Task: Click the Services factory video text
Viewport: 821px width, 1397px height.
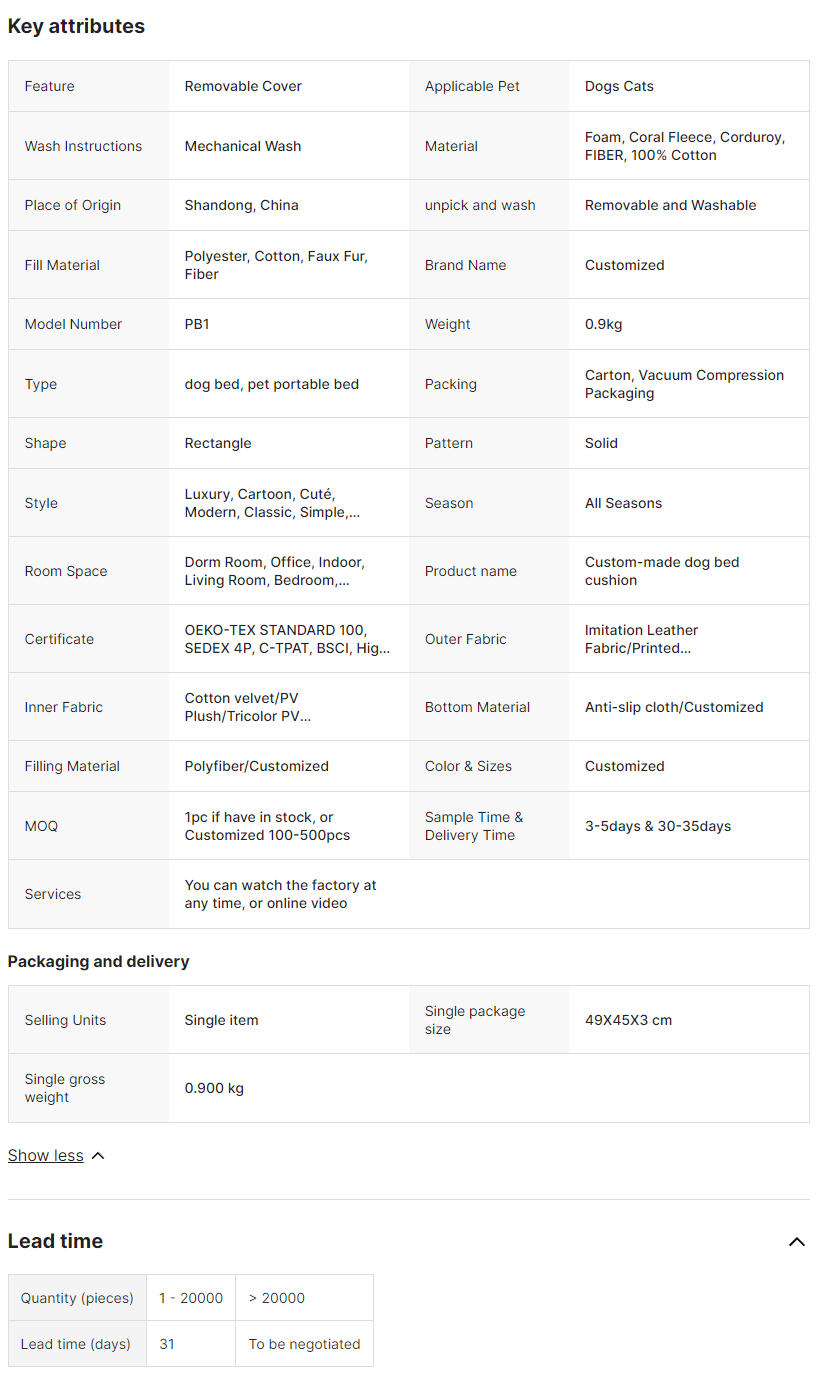Action: click(x=281, y=894)
